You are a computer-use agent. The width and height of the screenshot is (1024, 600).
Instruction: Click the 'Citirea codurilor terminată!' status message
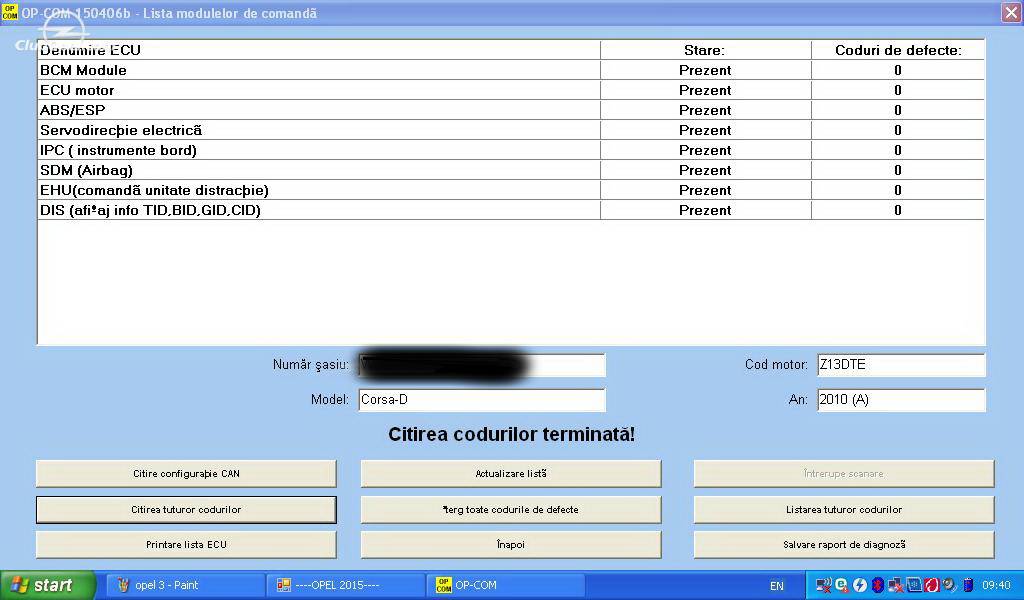tap(511, 435)
